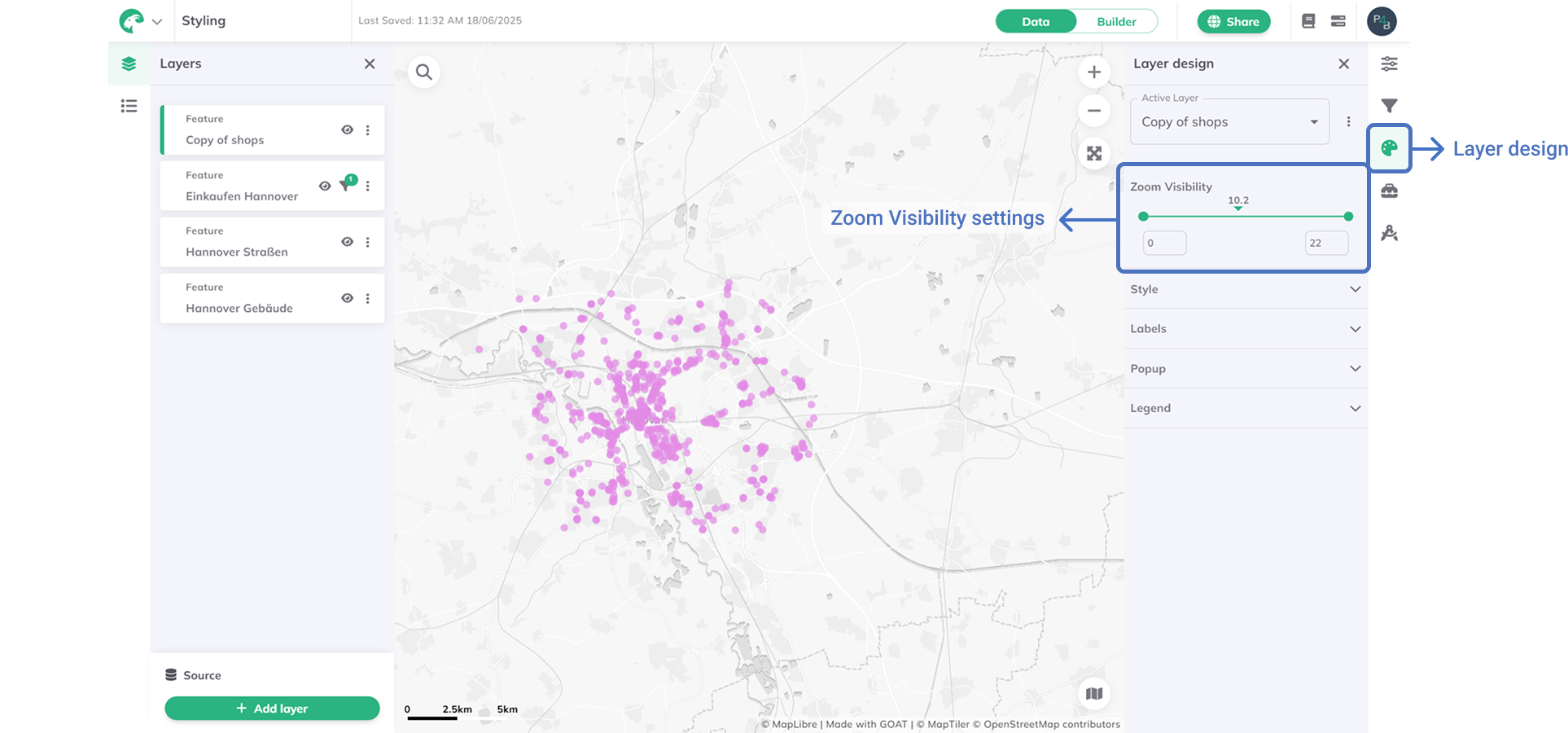Hide the Copy of shops layer
The image size is (1568, 733).
pos(347,130)
